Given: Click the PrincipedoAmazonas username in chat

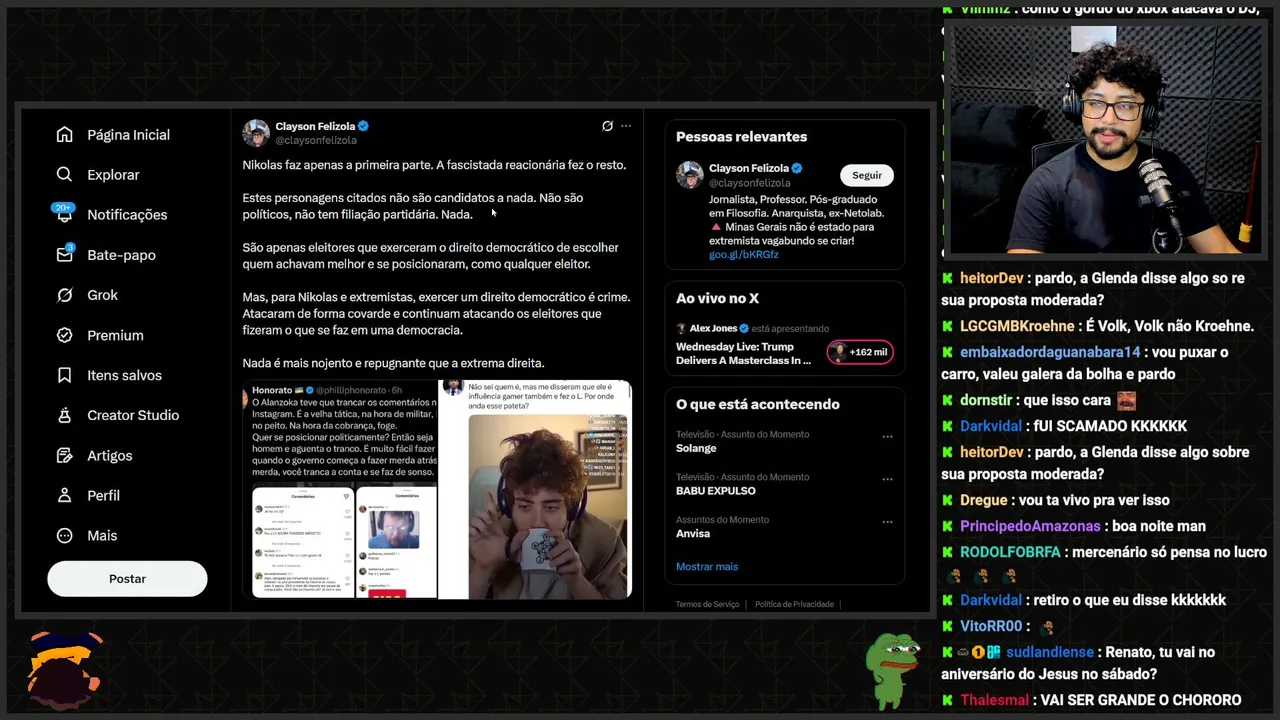Looking at the screenshot, I should click(1030, 526).
